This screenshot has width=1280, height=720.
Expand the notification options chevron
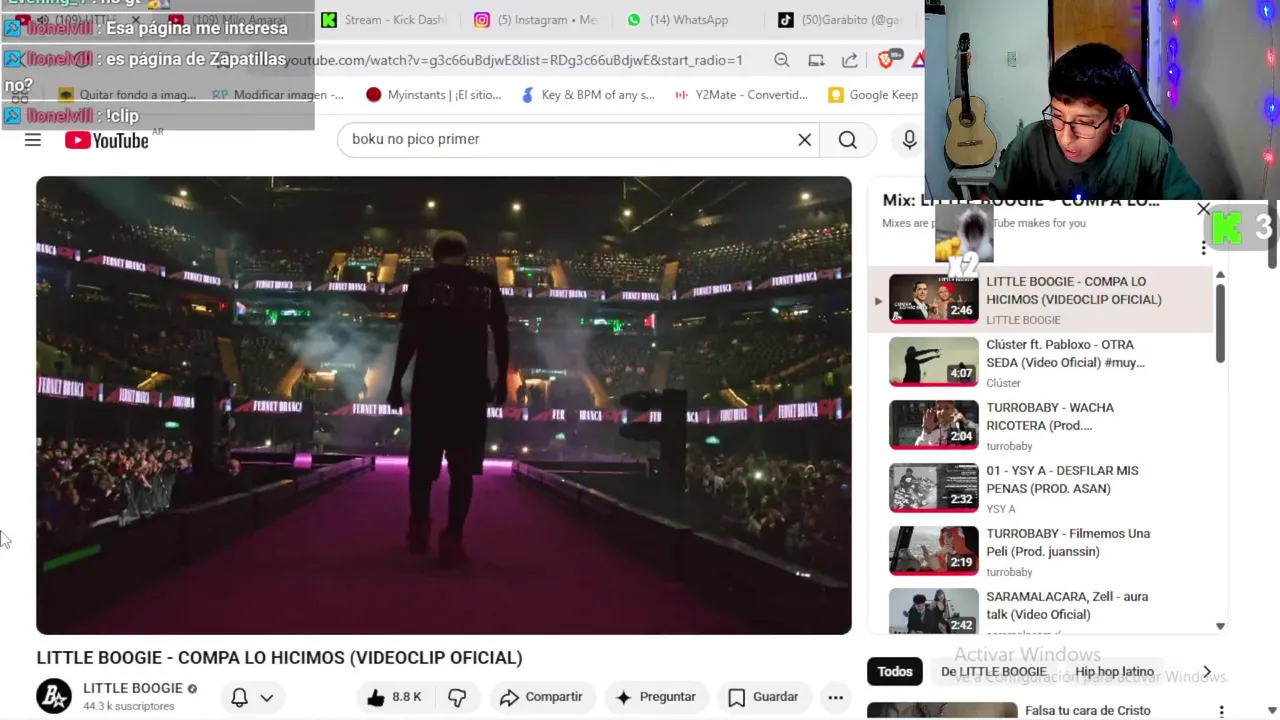click(267, 697)
